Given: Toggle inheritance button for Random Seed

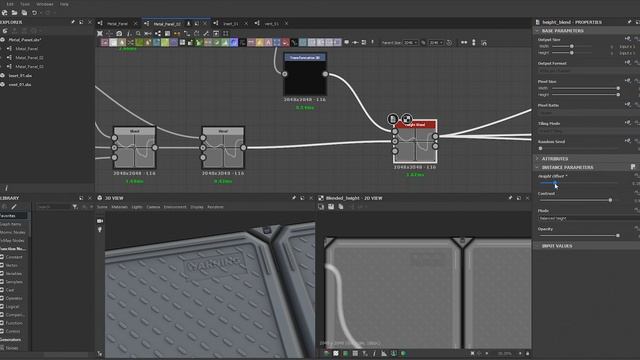Looking at the screenshot, I should tap(627, 141).
